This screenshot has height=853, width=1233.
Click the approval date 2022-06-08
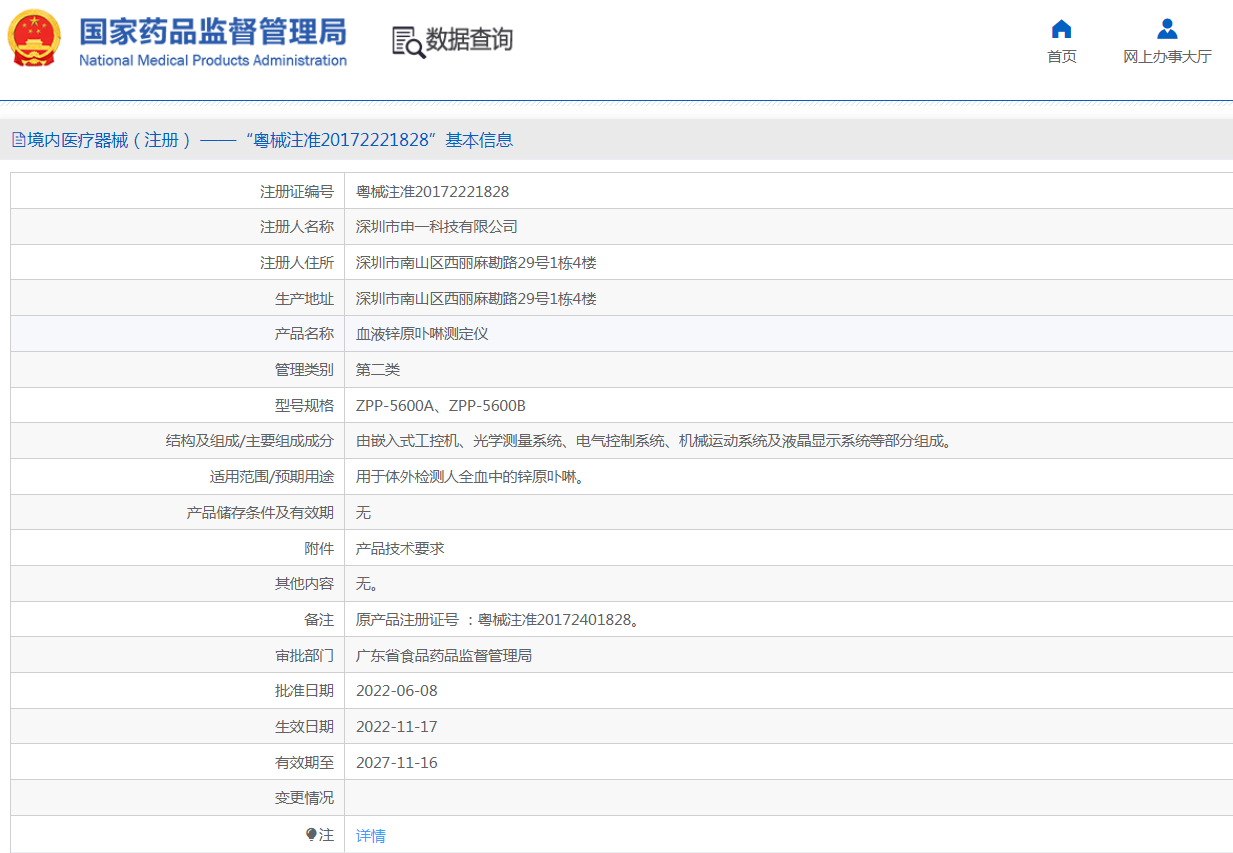[x=396, y=691]
